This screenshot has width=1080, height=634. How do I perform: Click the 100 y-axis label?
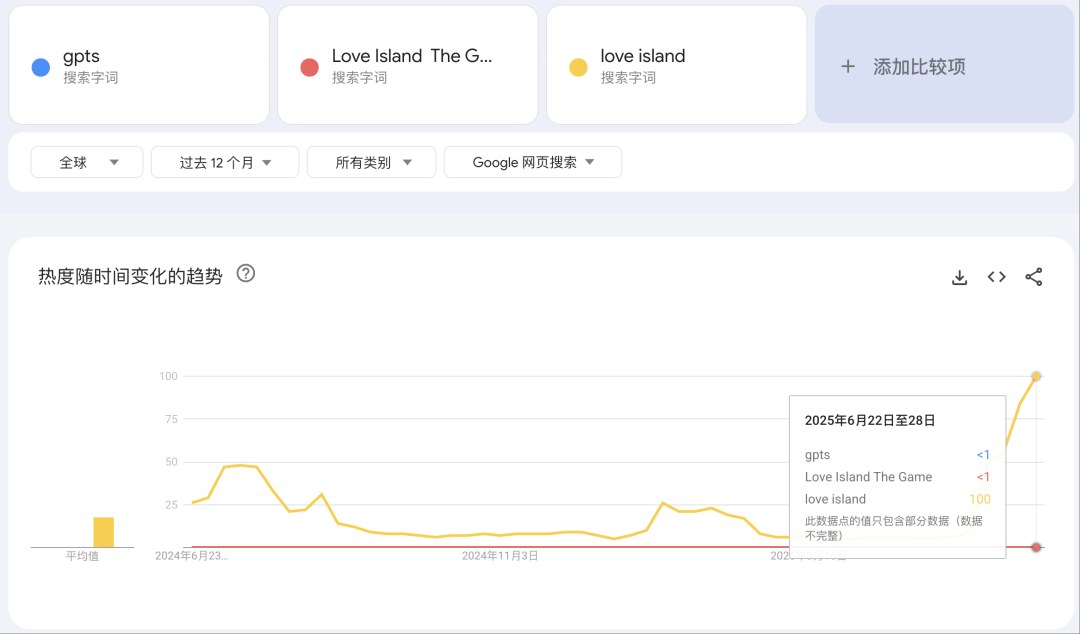(x=168, y=376)
